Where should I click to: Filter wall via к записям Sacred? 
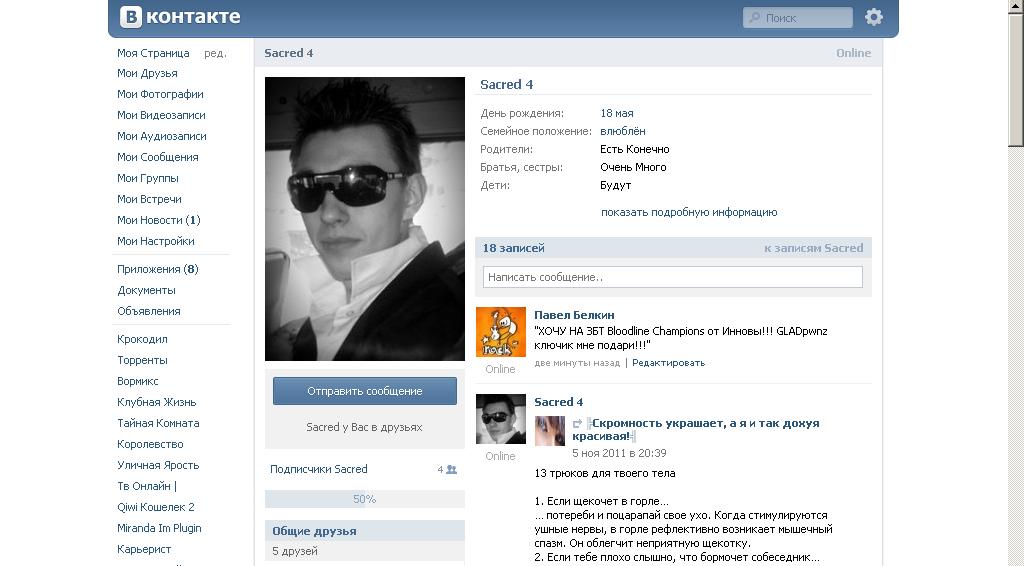coord(813,248)
